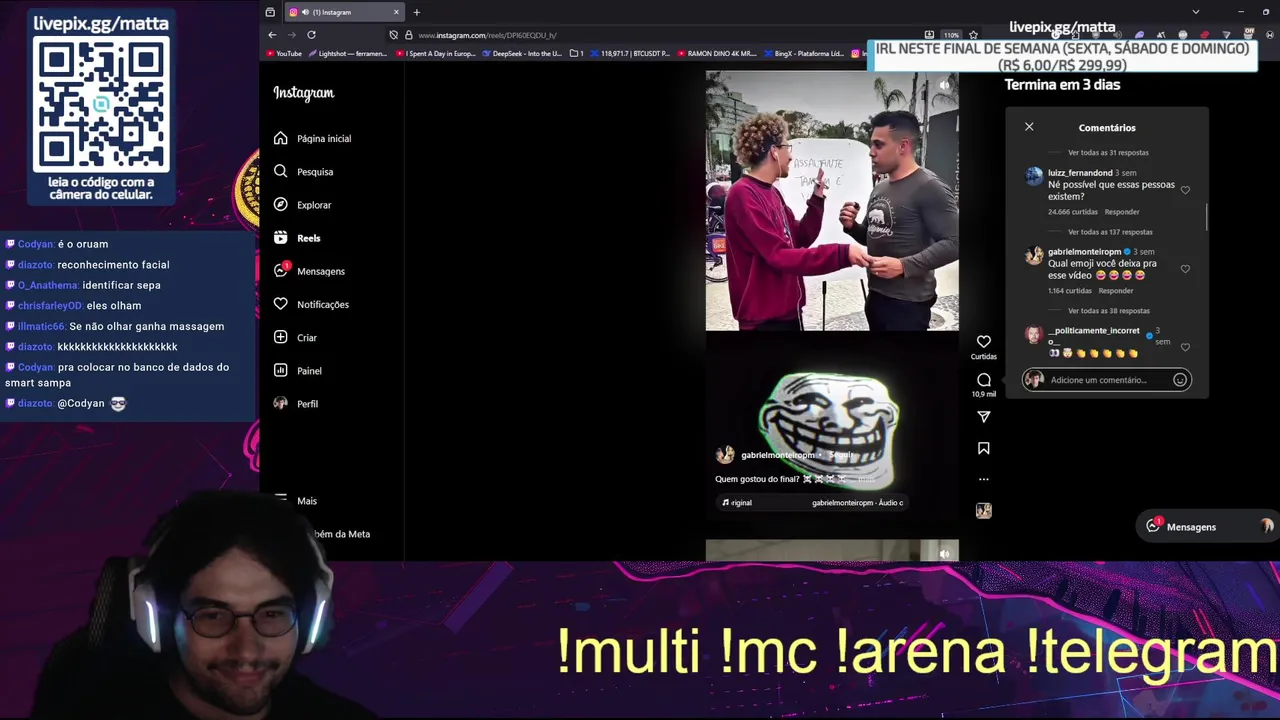Click Seguir next to reel author
This screenshot has width=1280, height=720.
pos(841,455)
